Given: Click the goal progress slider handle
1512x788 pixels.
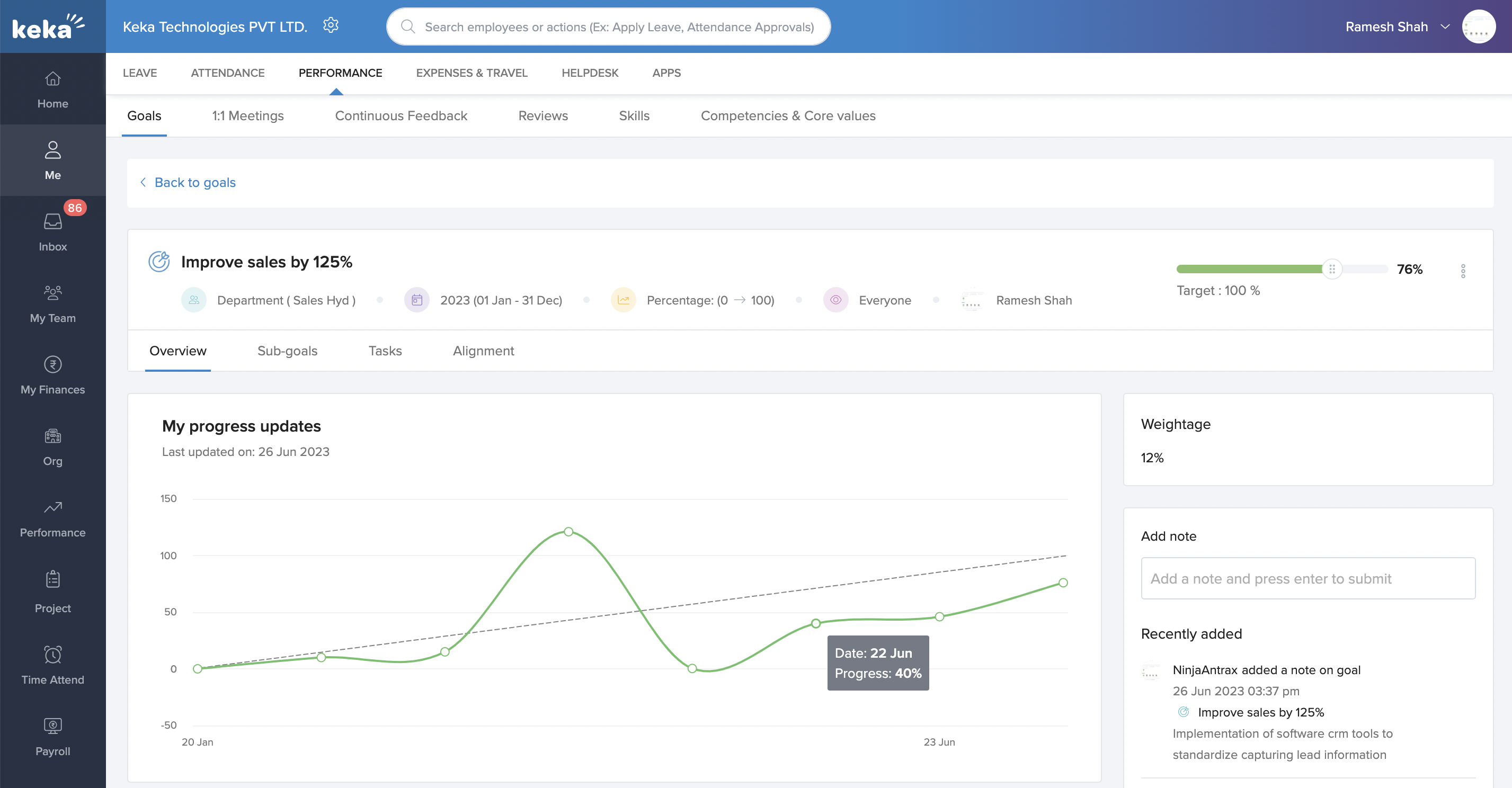Looking at the screenshot, I should coord(1332,270).
